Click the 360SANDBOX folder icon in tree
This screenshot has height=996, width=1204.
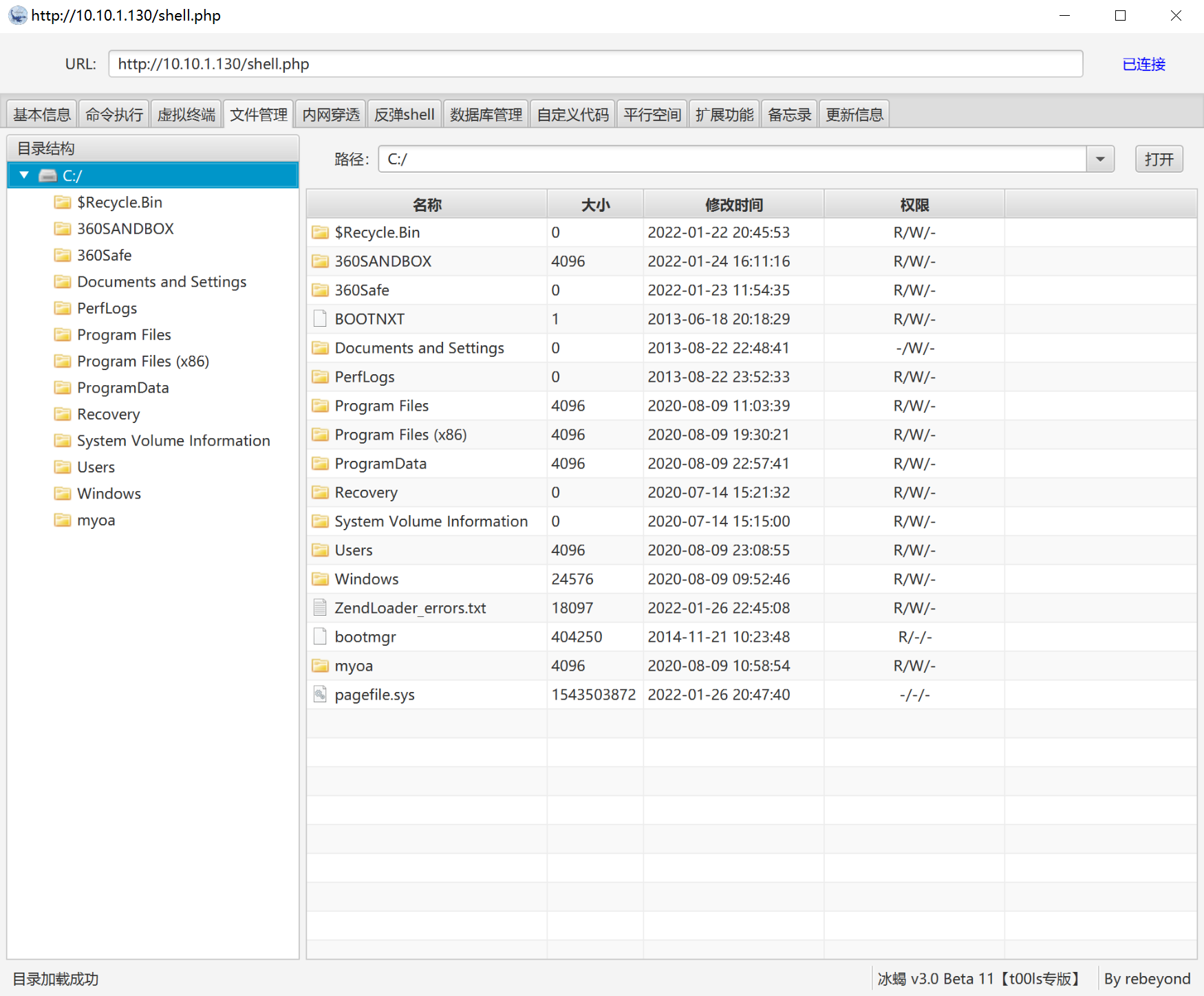click(x=63, y=228)
